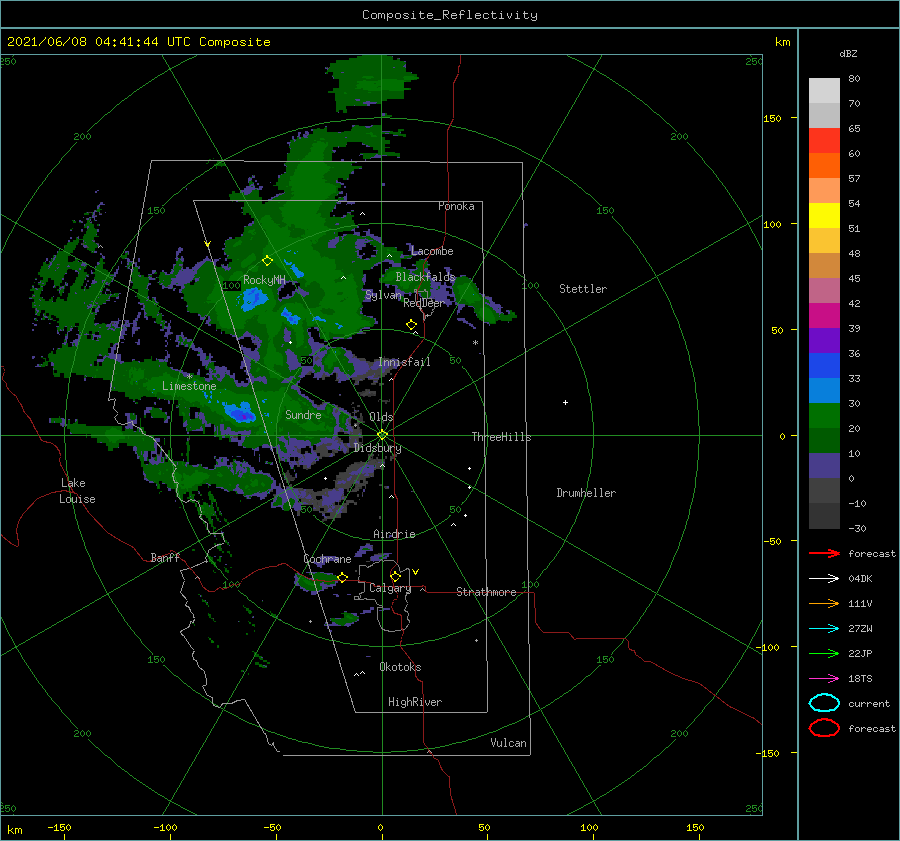Image resolution: width=900 pixels, height=841 pixels.
Task: Click the Ponoka city label
Action: pos(456,206)
